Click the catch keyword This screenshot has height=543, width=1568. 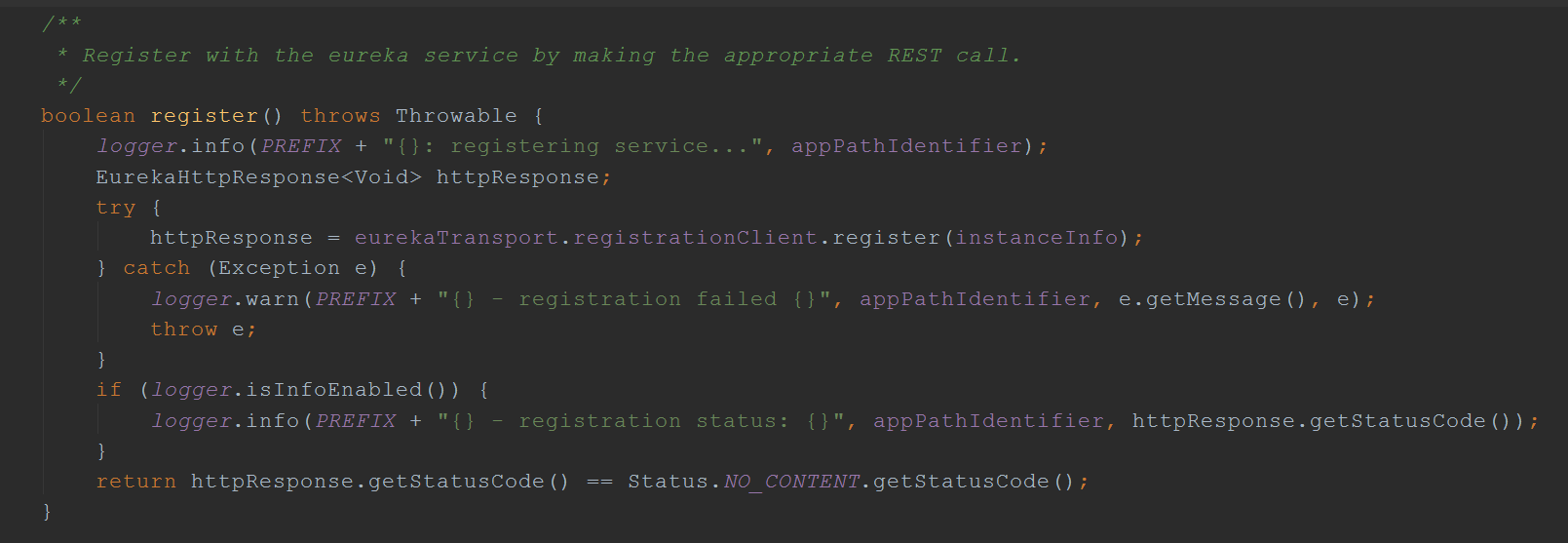point(156,268)
